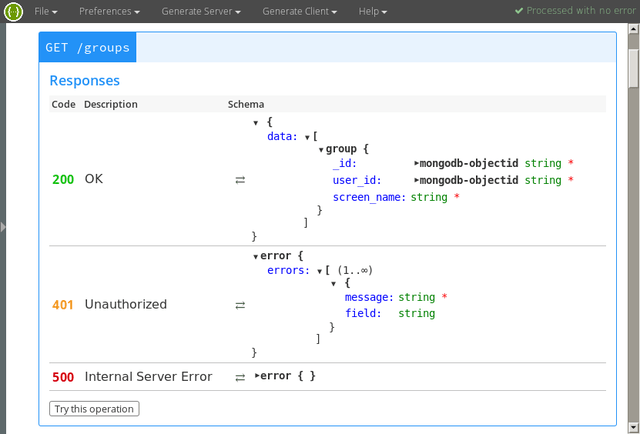Image resolution: width=640 pixels, height=434 pixels.
Task: Click the screen_name property label
Action: point(369,198)
